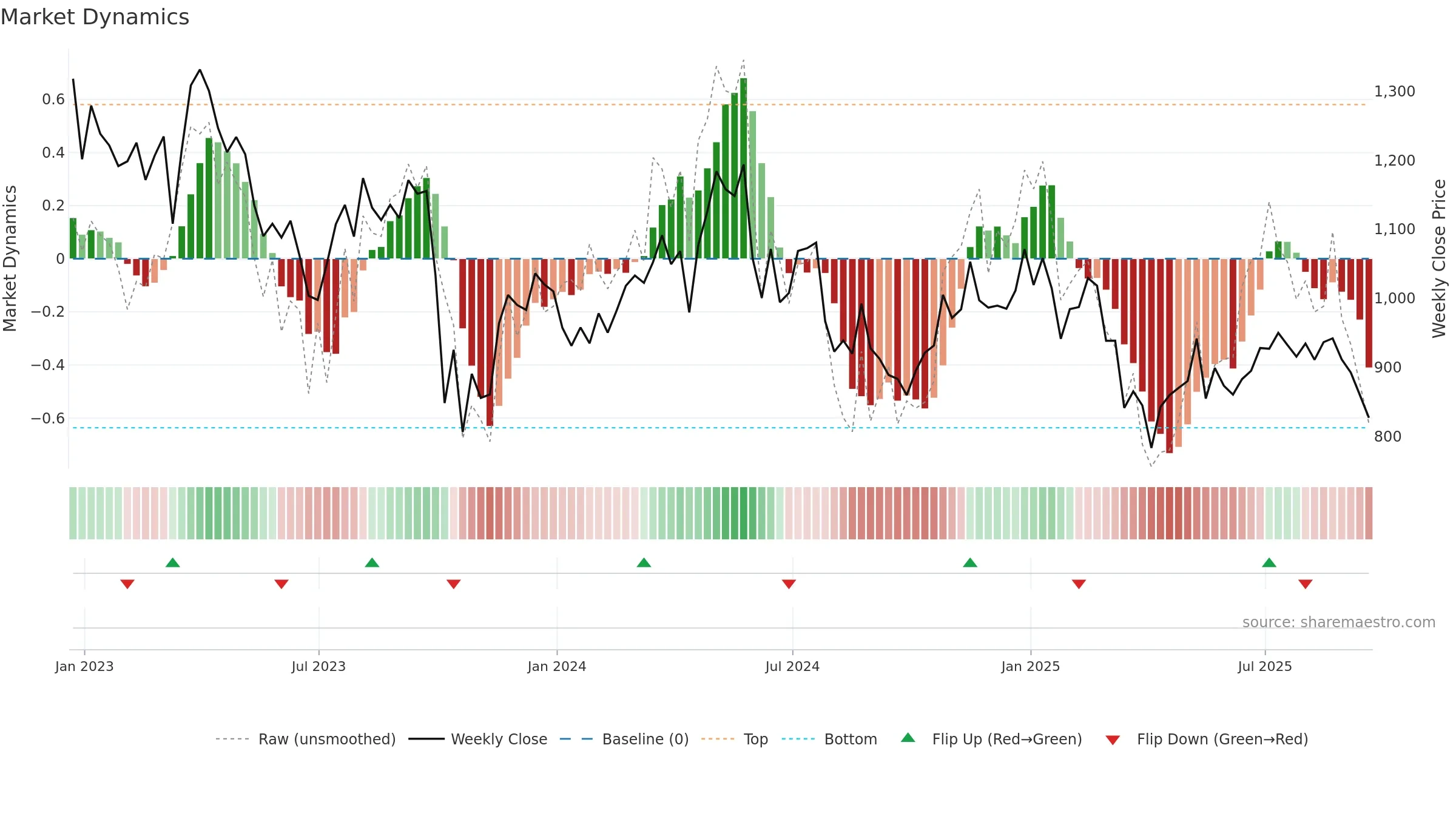Click the 800 price axis tick
Screen dimensions: 1456x819
click(1387, 437)
